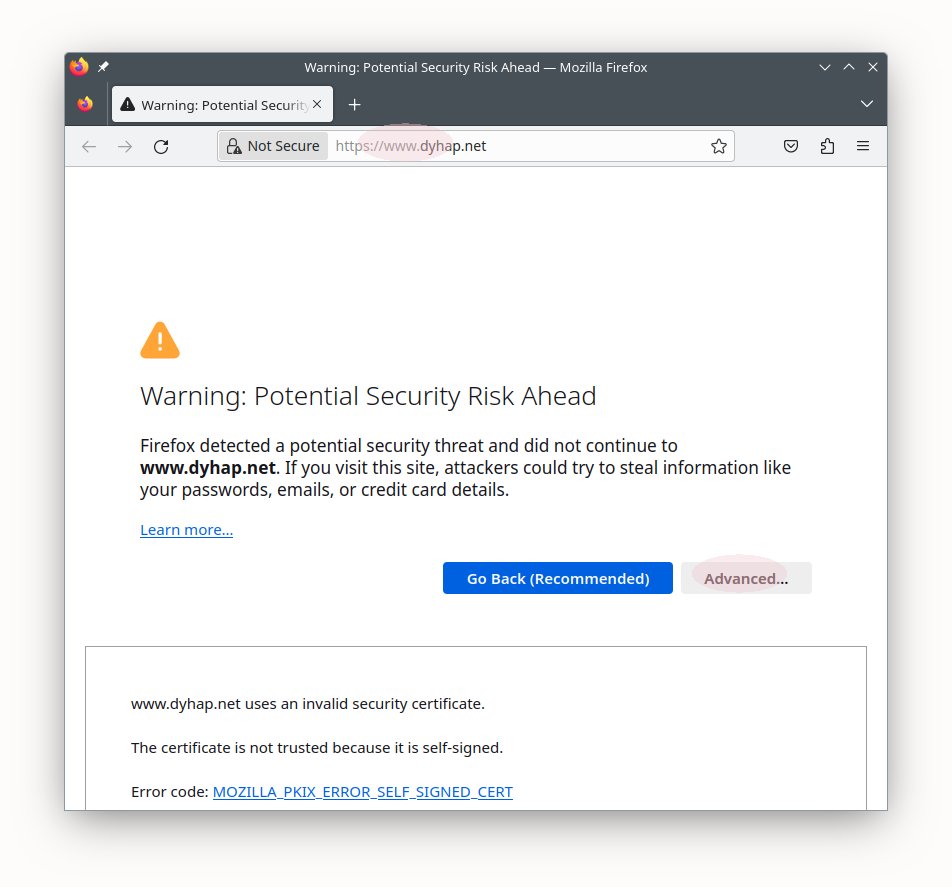Image resolution: width=952 pixels, height=887 pixels.
Task: Click the Firefox logo in title bar
Action: tap(79, 67)
